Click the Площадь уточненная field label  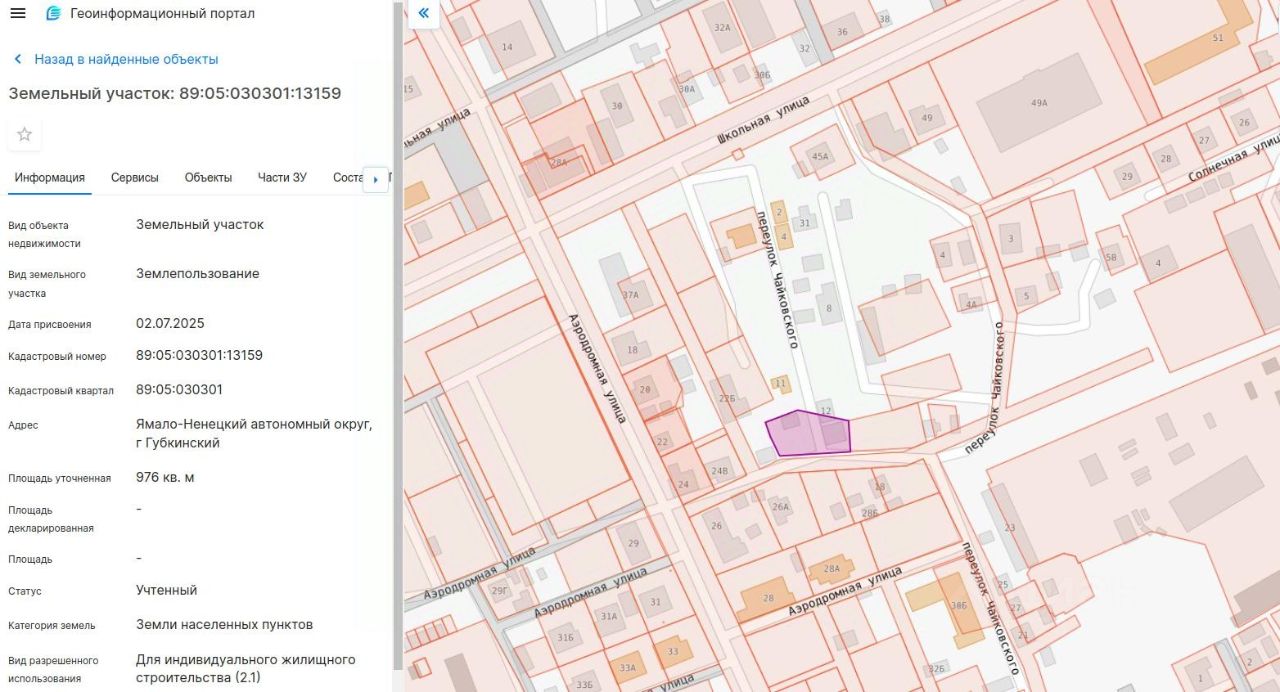pos(59,478)
